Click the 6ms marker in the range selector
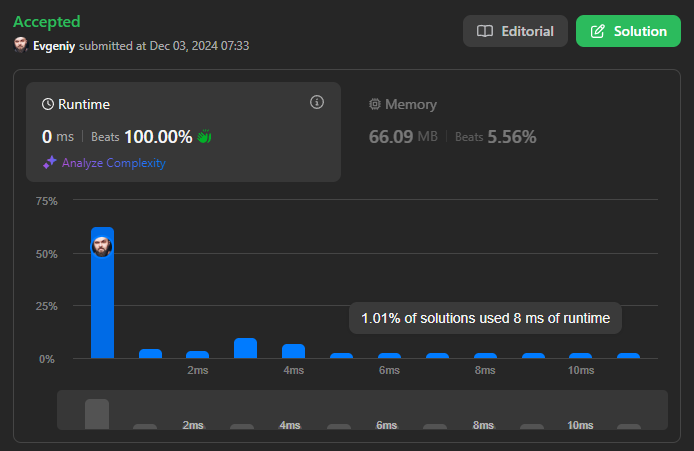This screenshot has width=694, height=451. coord(387,425)
